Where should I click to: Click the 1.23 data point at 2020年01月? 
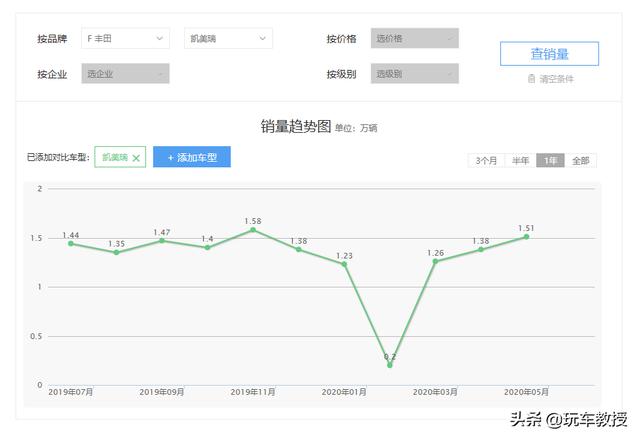344,264
